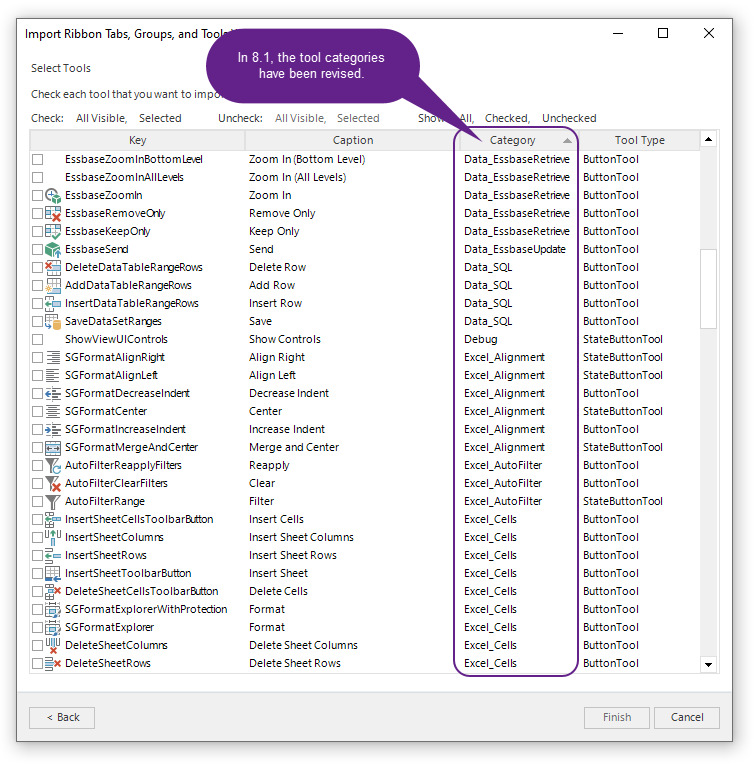754x764 pixels.
Task: Click the Finish button
Action: (617, 718)
